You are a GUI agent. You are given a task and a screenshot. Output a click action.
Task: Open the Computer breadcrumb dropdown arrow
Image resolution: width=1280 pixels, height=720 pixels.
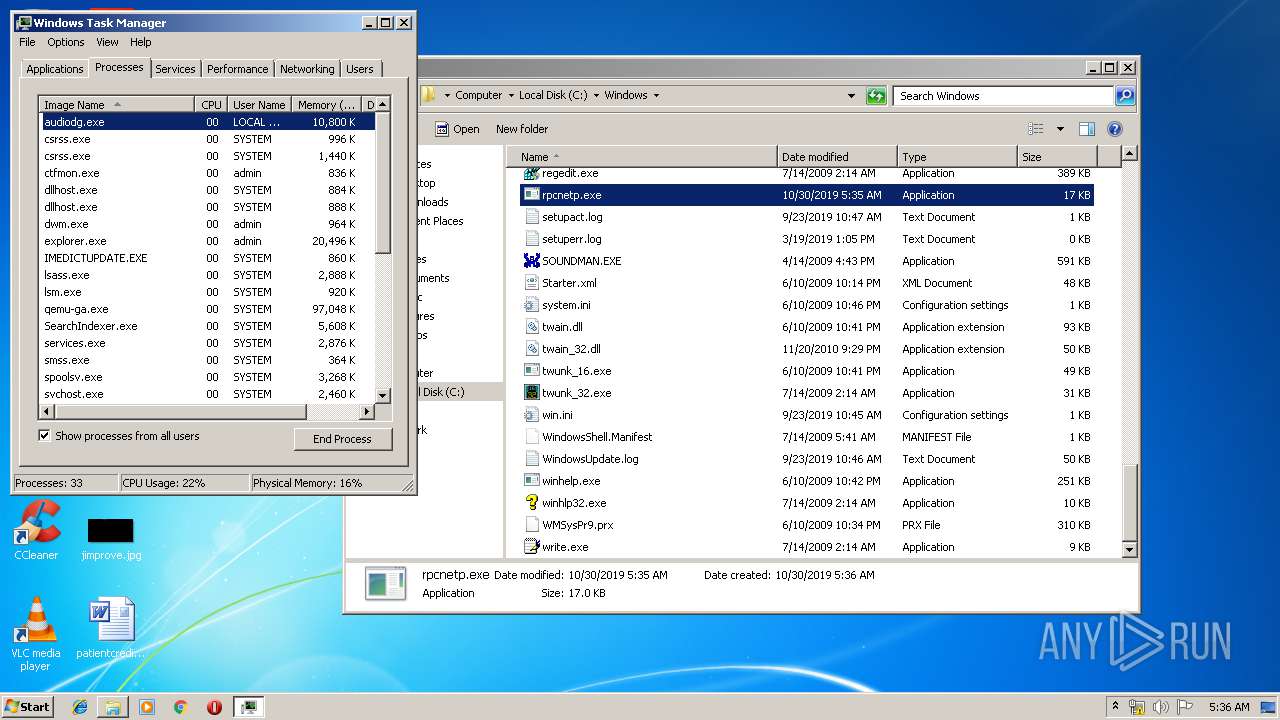coord(510,96)
